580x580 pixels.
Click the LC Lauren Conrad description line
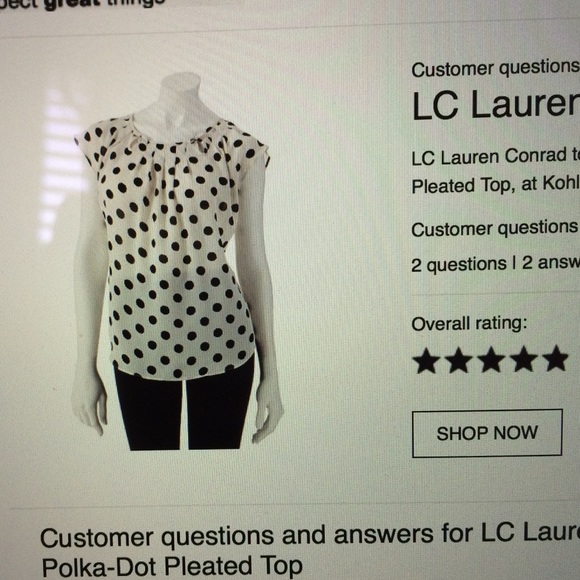(496, 157)
